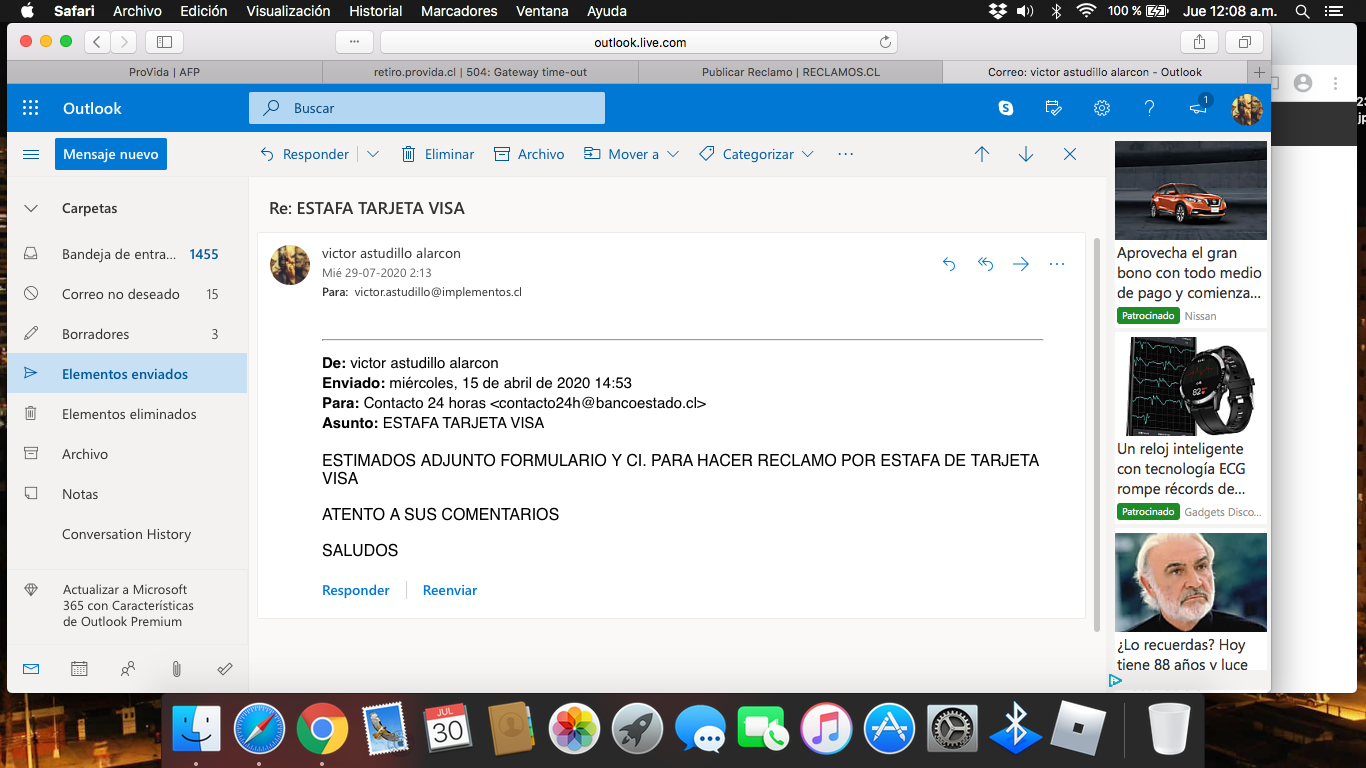
Task: Go to next message with down arrow
Action: click(1026, 154)
